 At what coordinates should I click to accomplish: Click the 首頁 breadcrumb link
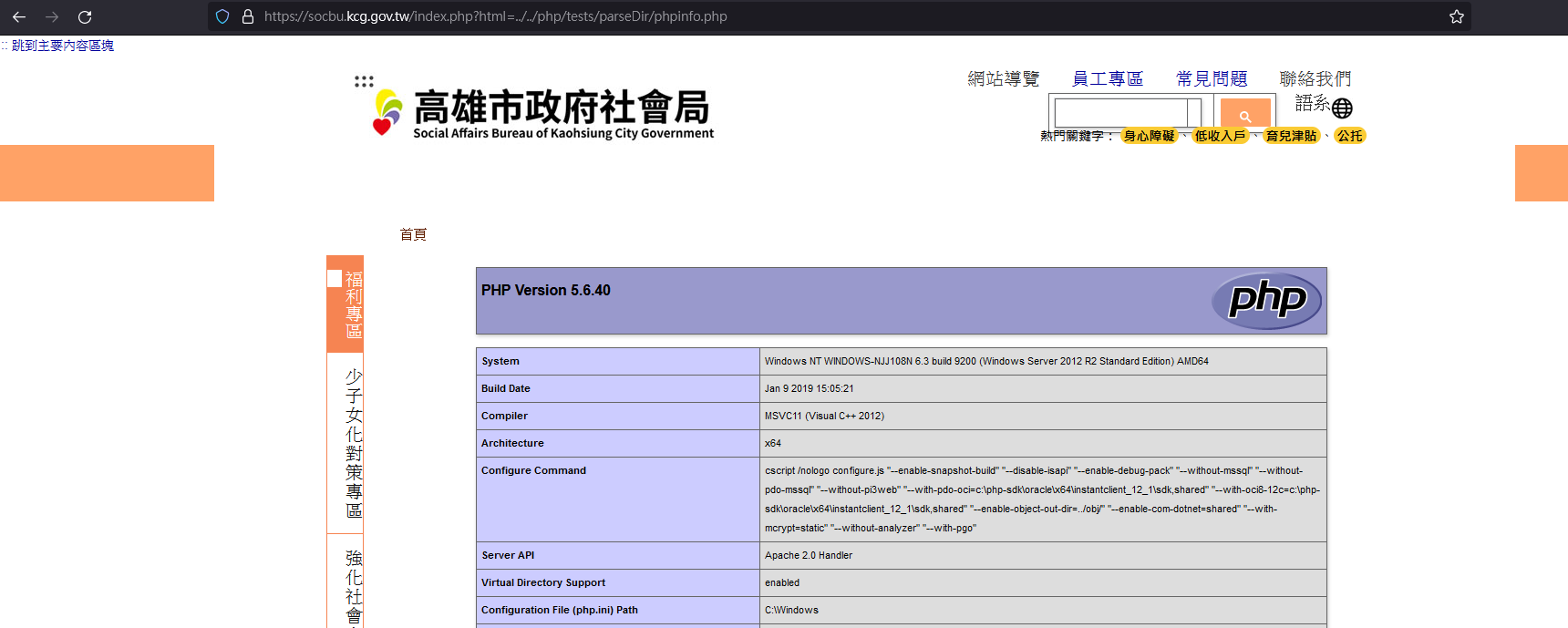tap(413, 234)
